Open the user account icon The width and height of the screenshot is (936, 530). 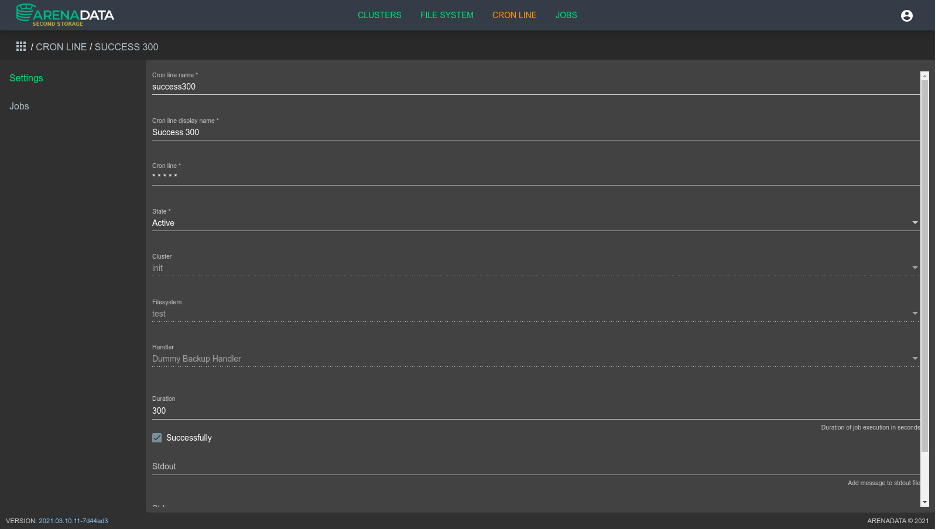tap(906, 16)
